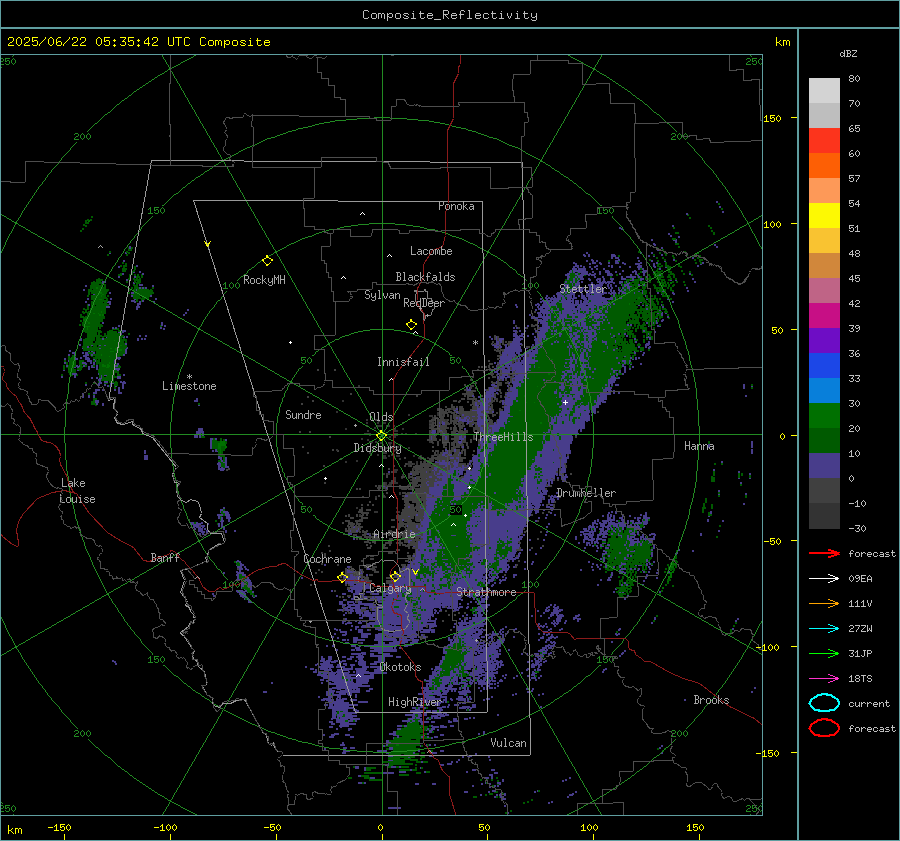This screenshot has height=841, width=900.
Task: Click the 65 dBZ red color swatch
Action: [824, 141]
